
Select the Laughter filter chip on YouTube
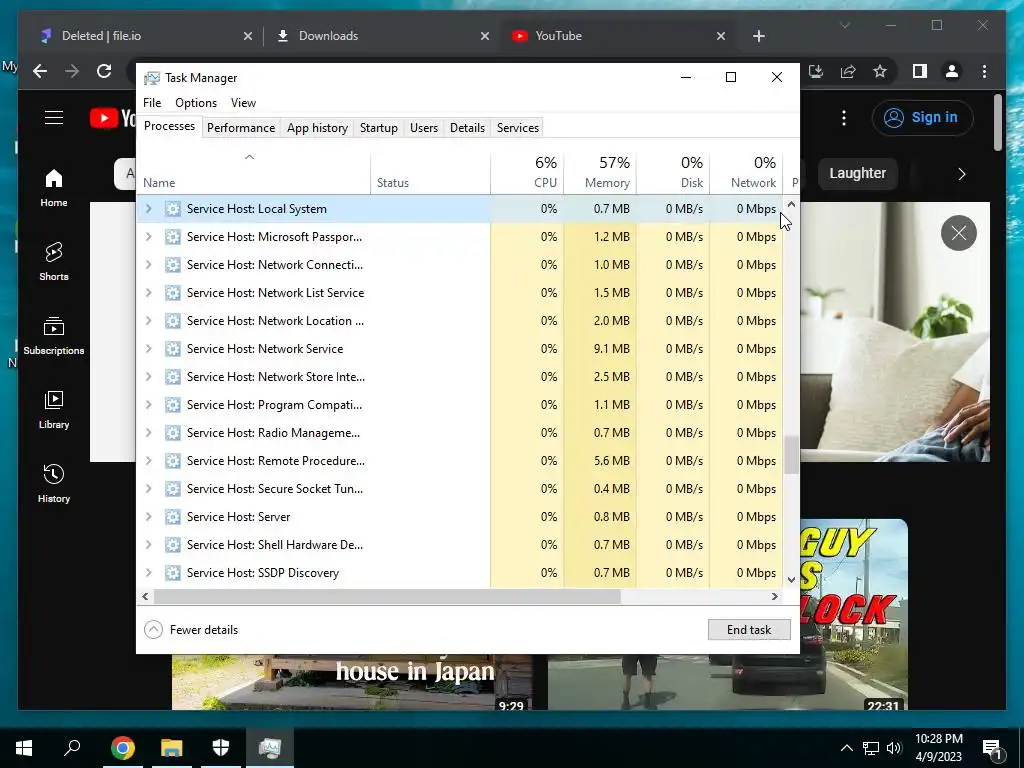857,173
